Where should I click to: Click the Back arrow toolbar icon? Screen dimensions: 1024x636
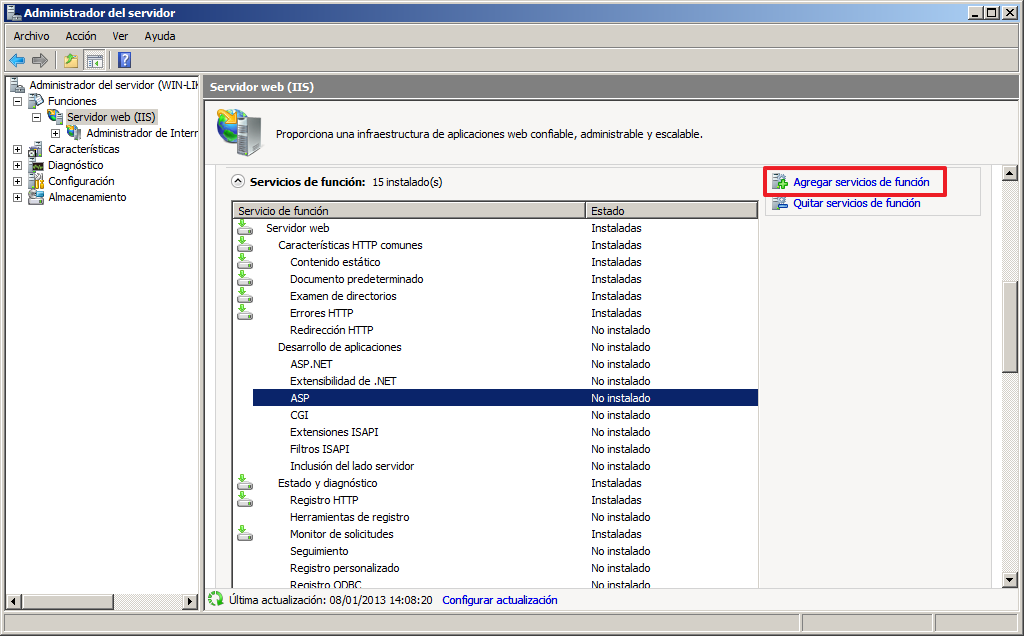pos(17,60)
